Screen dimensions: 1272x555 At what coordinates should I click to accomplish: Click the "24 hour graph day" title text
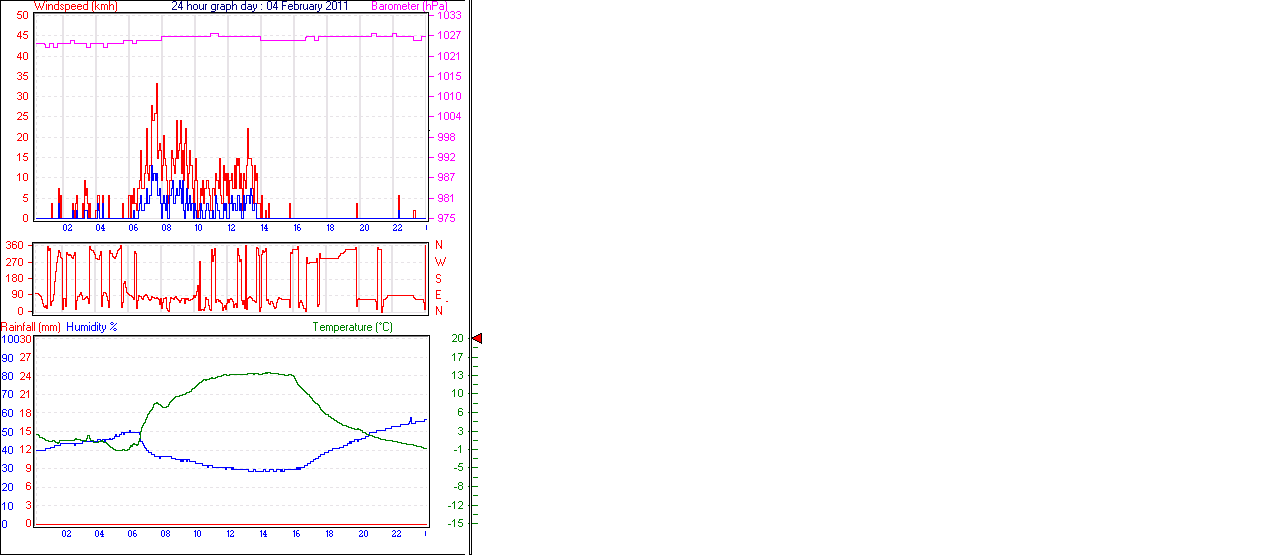pyautogui.click(x=260, y=6)
